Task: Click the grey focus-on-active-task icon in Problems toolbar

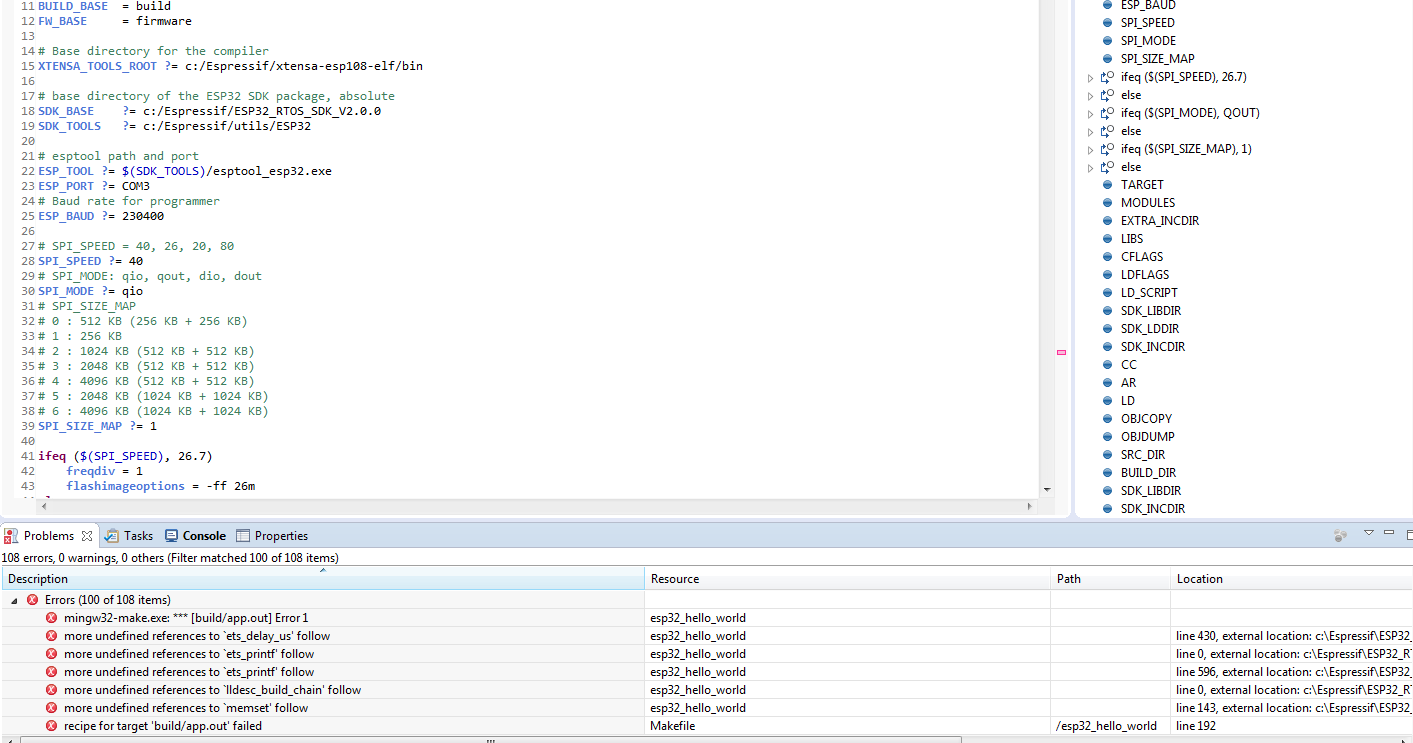Action: (x=1340, y=535)
